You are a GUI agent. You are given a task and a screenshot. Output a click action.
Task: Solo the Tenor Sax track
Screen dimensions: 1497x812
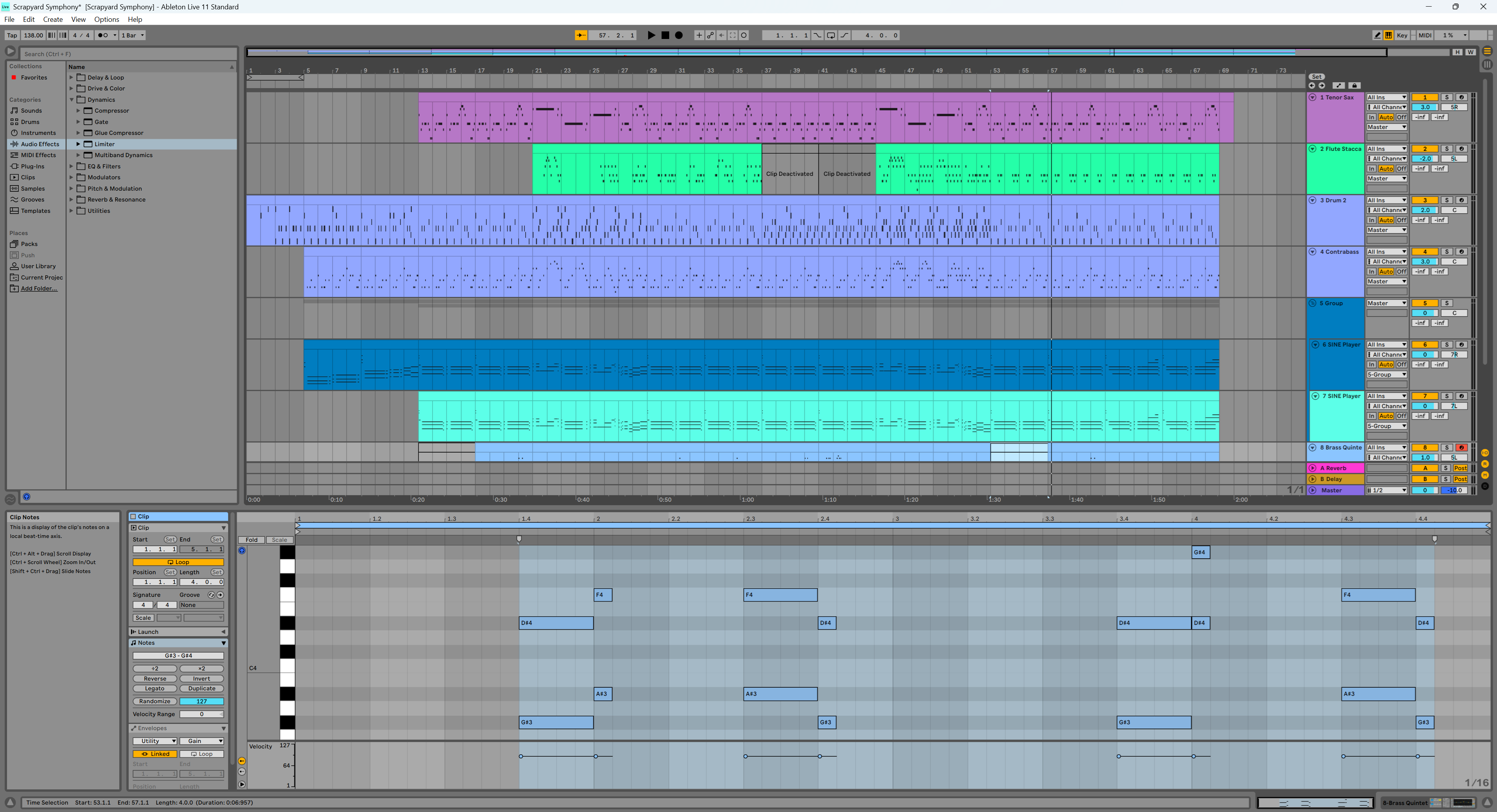point(1446,97)
